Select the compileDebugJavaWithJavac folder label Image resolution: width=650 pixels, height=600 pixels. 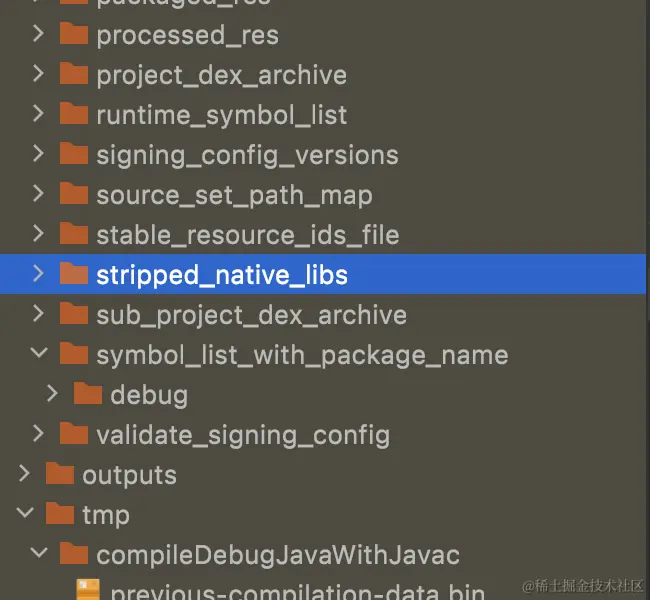277,555
